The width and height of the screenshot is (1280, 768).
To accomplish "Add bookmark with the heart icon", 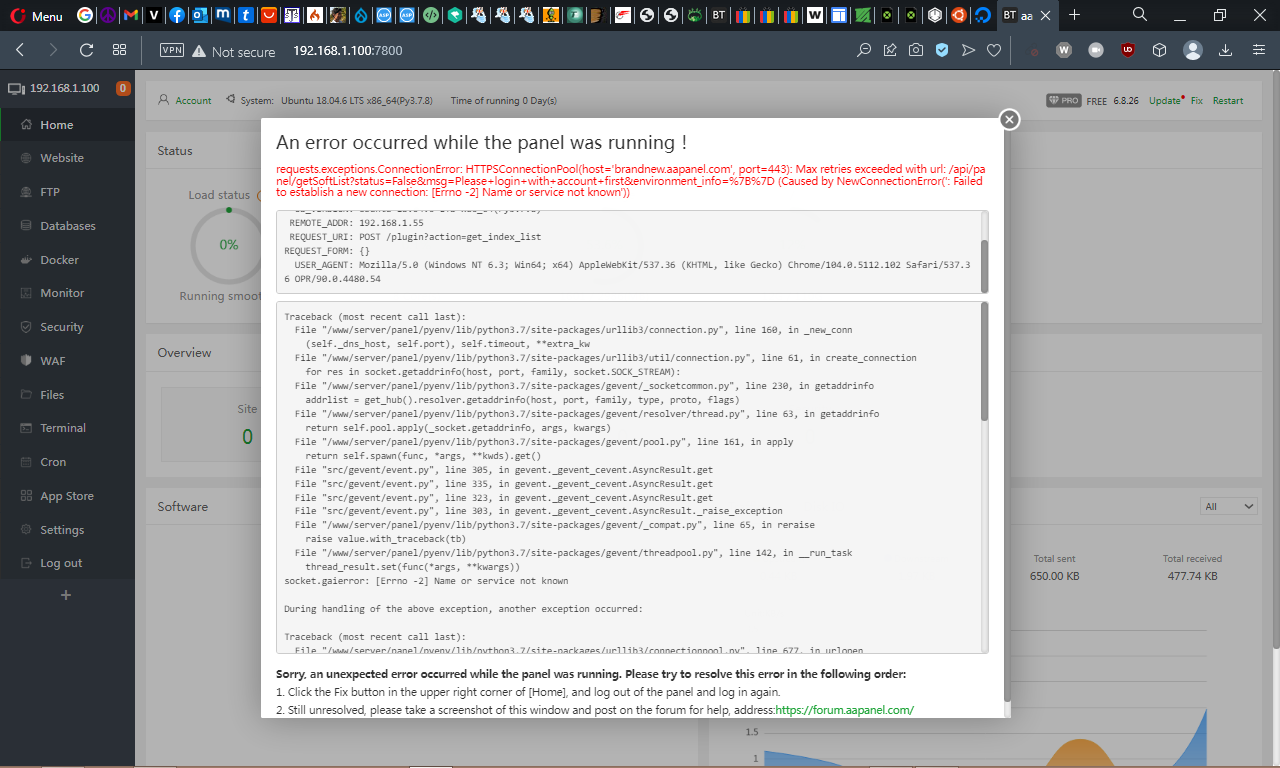I will point(994,50).
